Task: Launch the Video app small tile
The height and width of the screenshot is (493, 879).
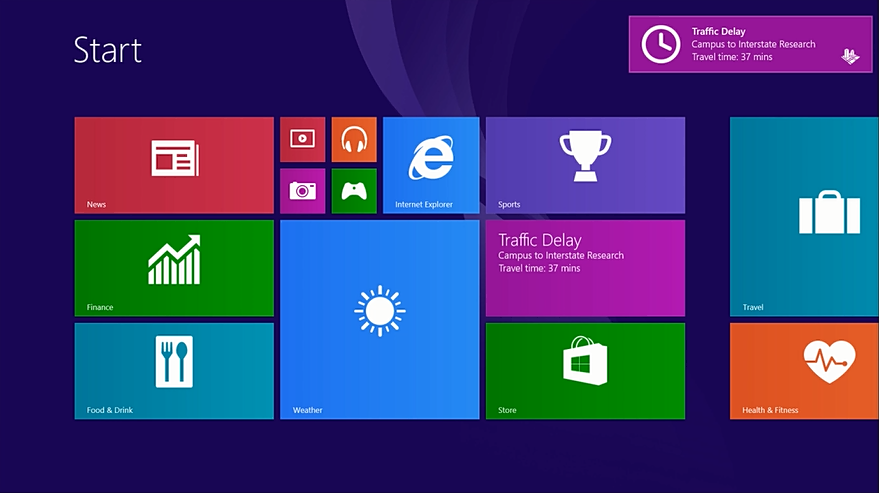Action: point(302,139)
